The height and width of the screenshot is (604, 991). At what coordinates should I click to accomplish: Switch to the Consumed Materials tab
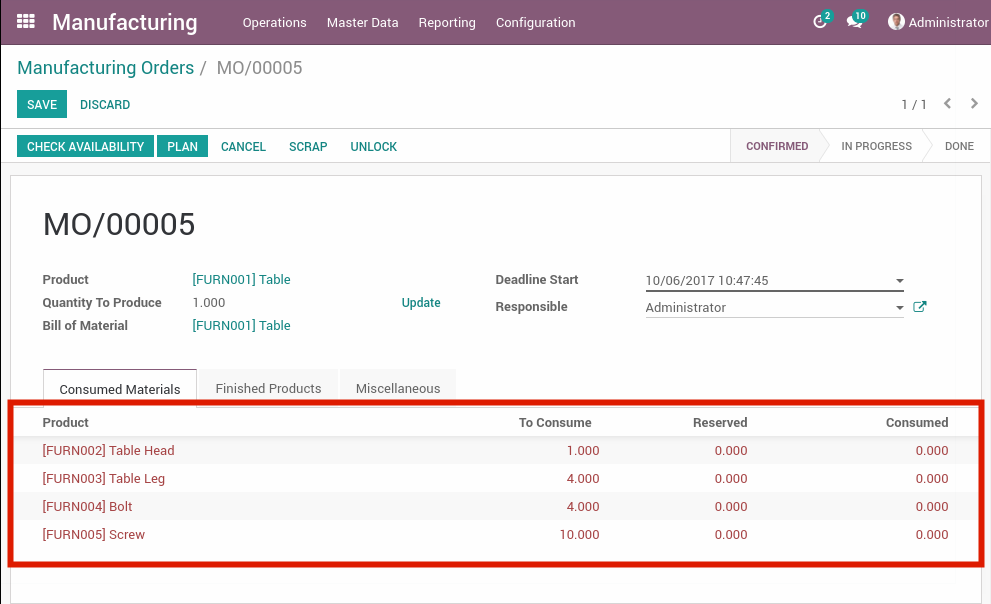coord(119,389)
